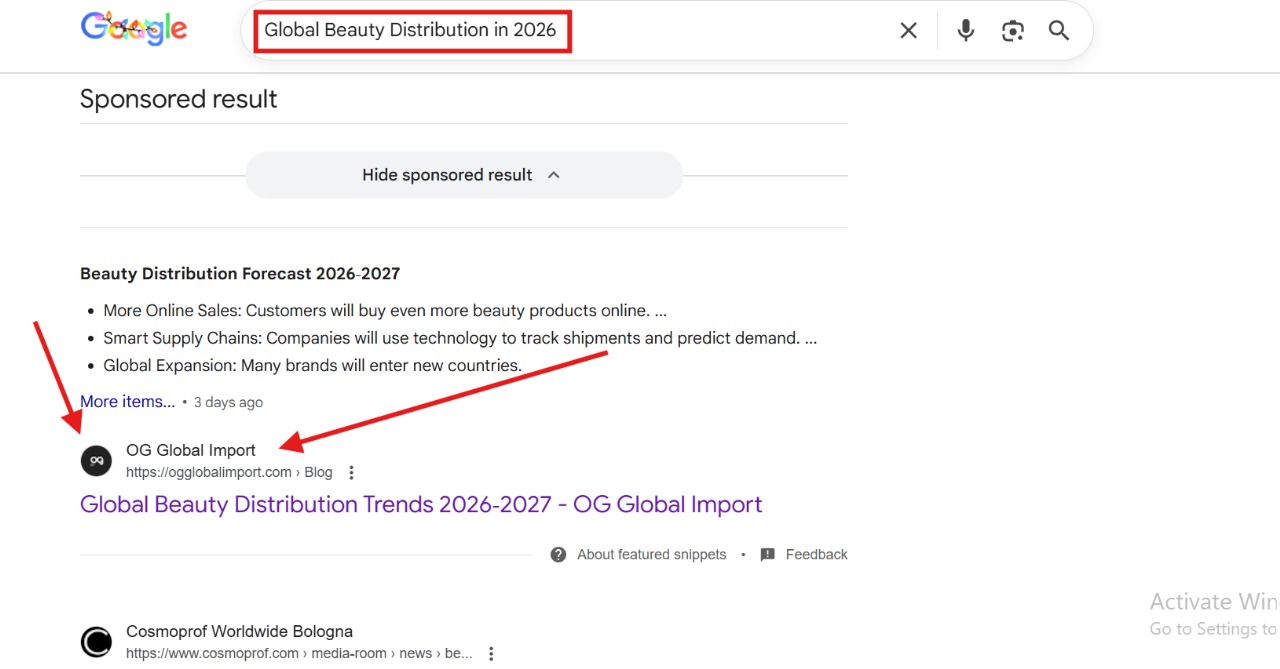Click the Feedback text link
Screen dimensions: 1280x669
[816, 555]
